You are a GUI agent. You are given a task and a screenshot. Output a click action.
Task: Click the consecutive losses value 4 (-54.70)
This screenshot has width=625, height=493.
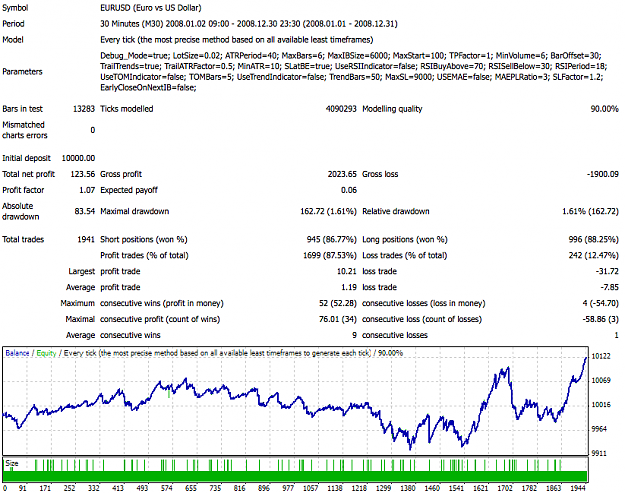pos(600,303)
